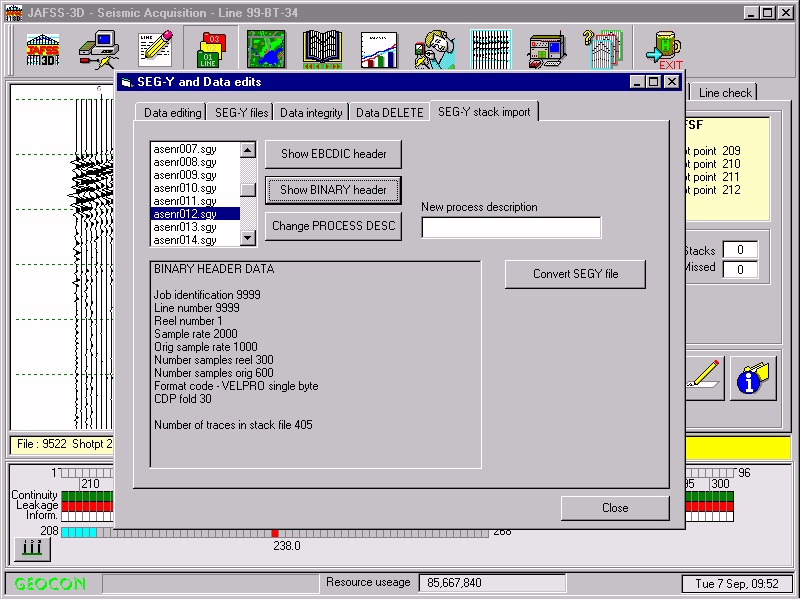Select asenr010.sgy in file list

[195, 188]
